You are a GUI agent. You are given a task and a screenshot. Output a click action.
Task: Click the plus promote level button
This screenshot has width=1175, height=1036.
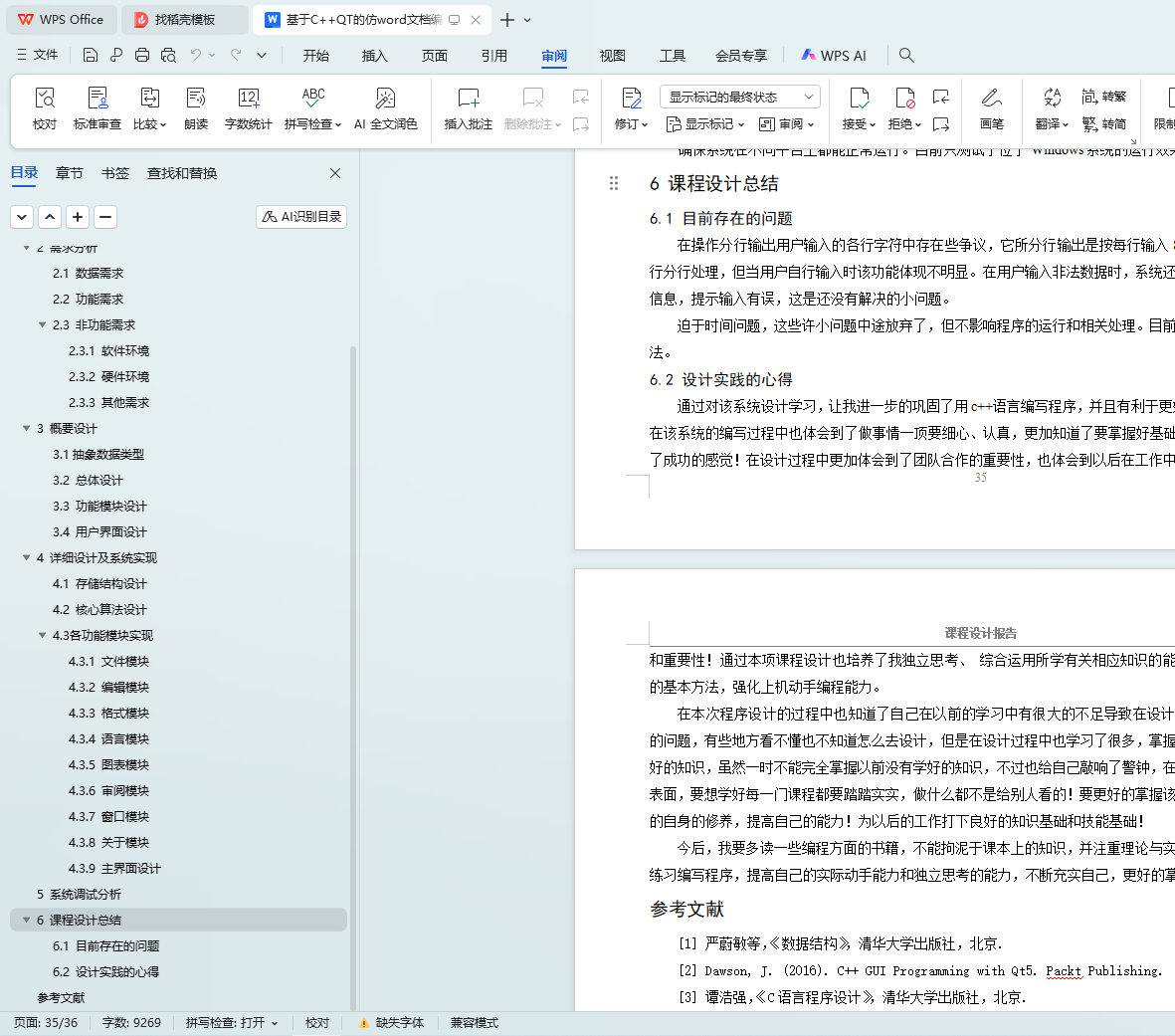point(78,217)
